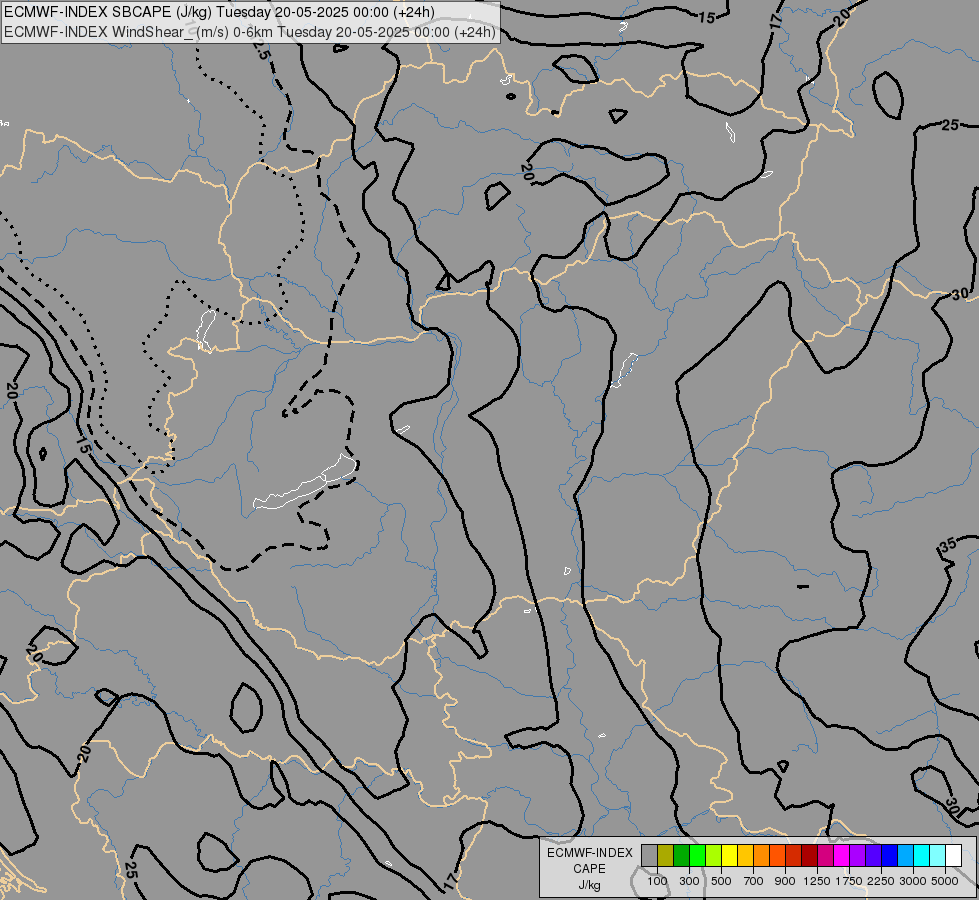Viewport: 979px width, 900px height.
Task: Click the 35 wind shear contour label
Action: [x=948, y=545]
